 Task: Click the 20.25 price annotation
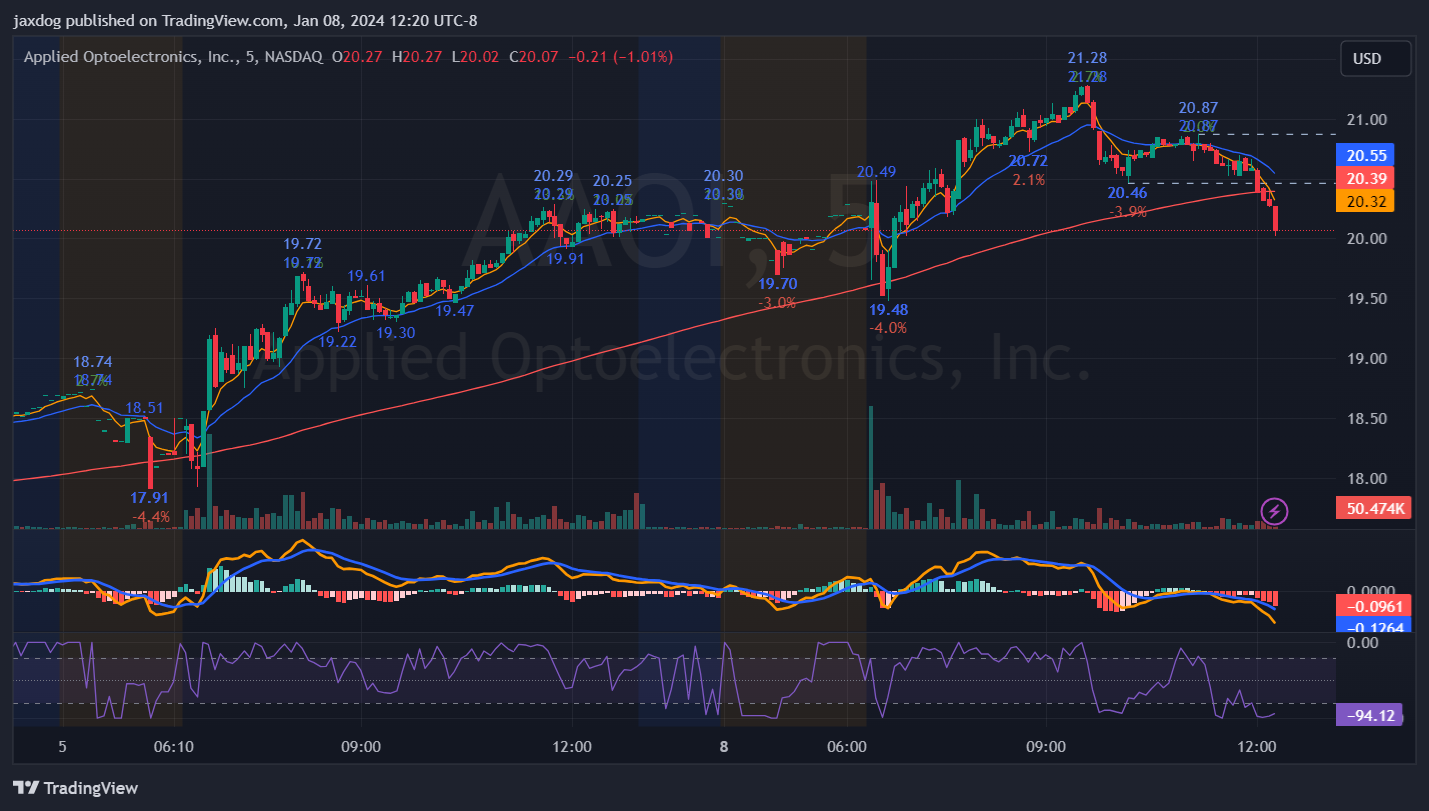[x=612, y=181]
